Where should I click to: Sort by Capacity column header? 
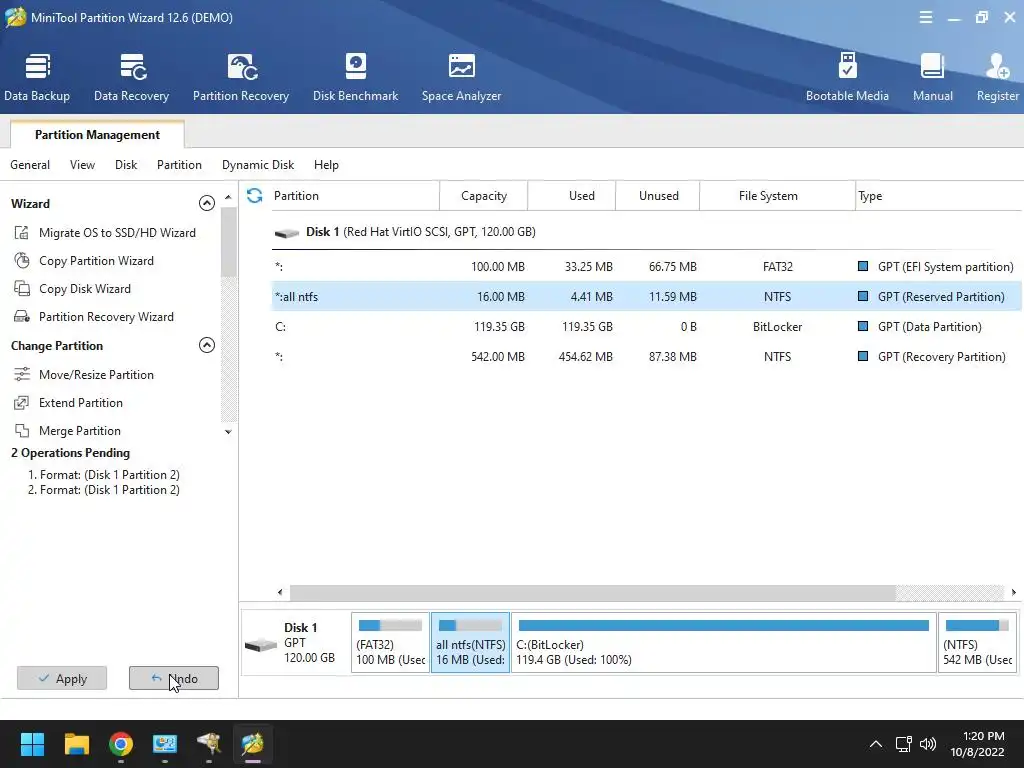point(483,195)
